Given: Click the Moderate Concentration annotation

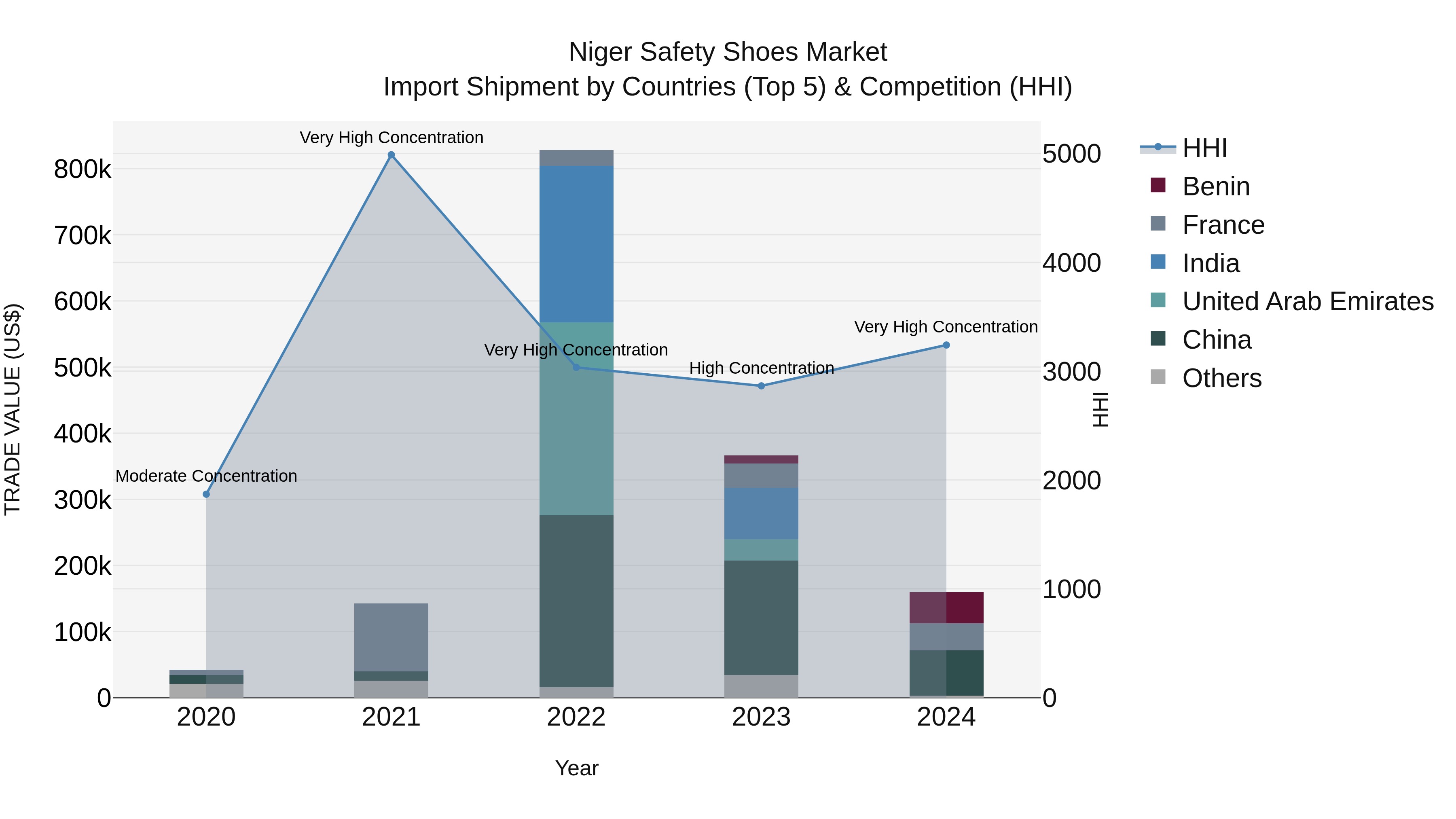Looking at the screenshot, I should (x=206, y=476).
